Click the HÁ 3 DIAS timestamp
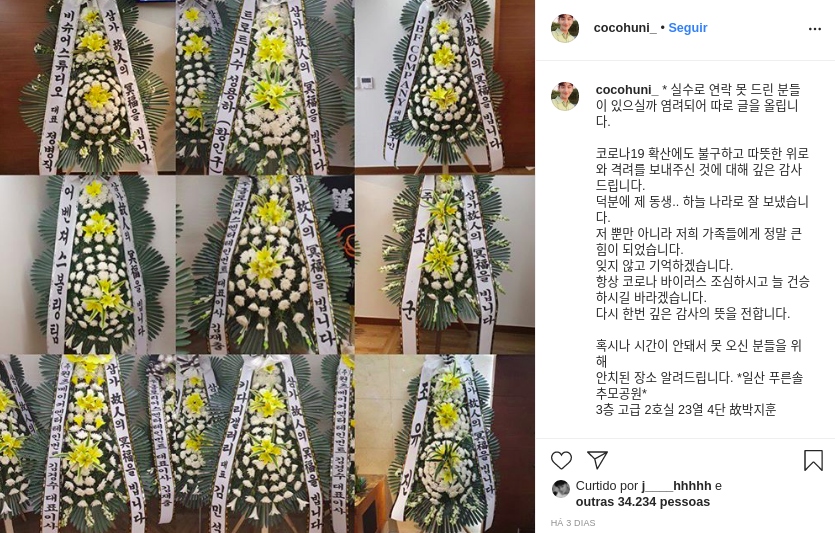The image size is (835, 533). click(x=573, y=523)
